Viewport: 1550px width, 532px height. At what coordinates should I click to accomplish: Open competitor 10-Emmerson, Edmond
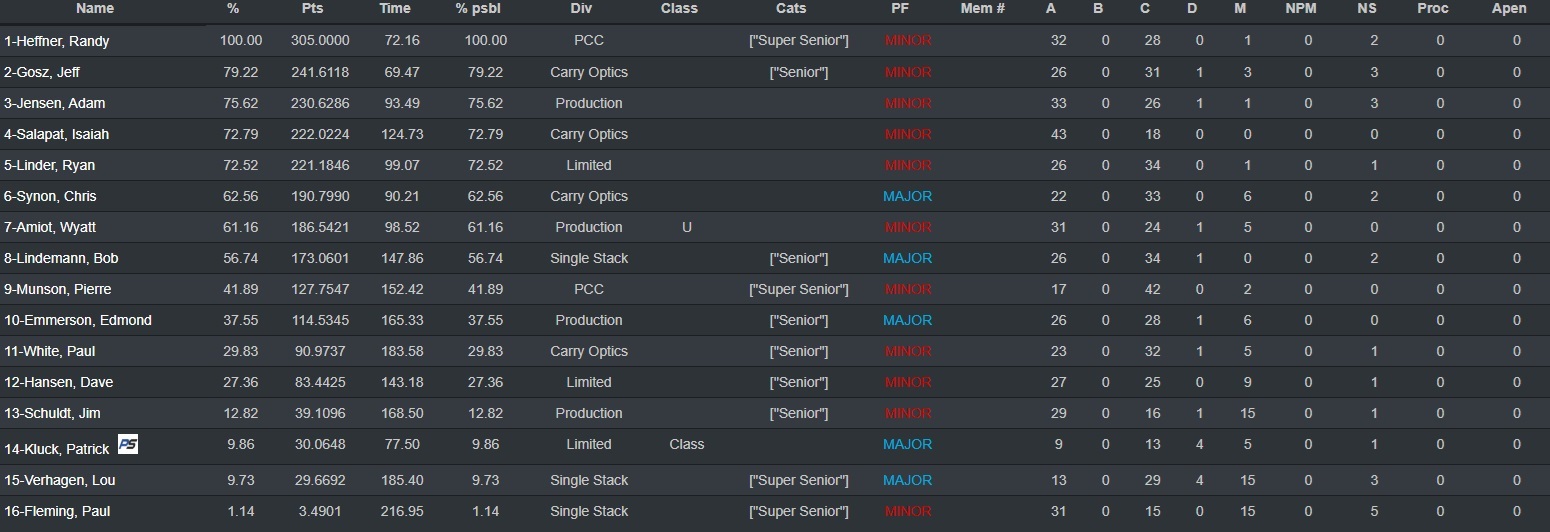click(78, 320)
